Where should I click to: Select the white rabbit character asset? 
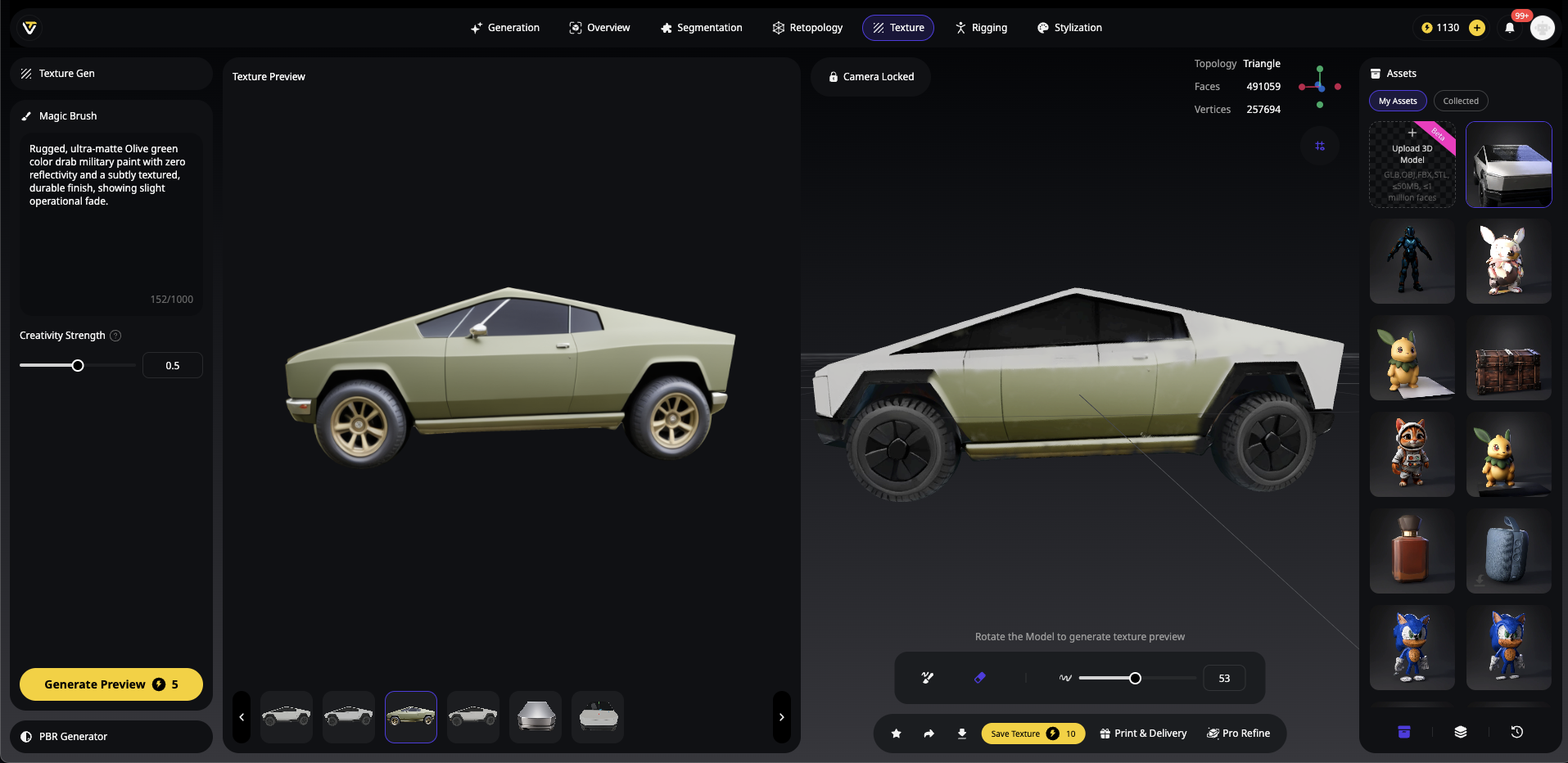pyautogui.click(x=1509, y=261)
